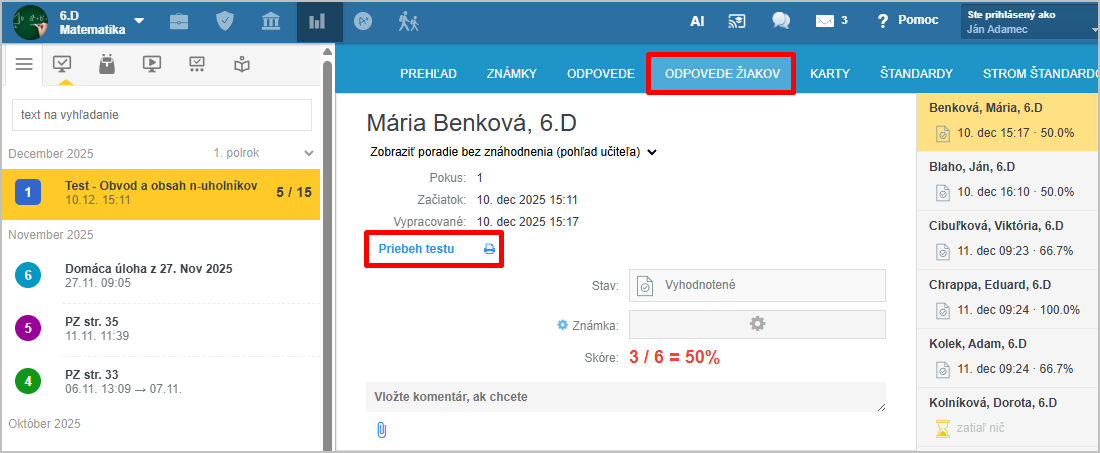Viewport: 1100px width, 453px height.
Task: Click the text na vyhľadanie search field
Action: pos(161,115)
